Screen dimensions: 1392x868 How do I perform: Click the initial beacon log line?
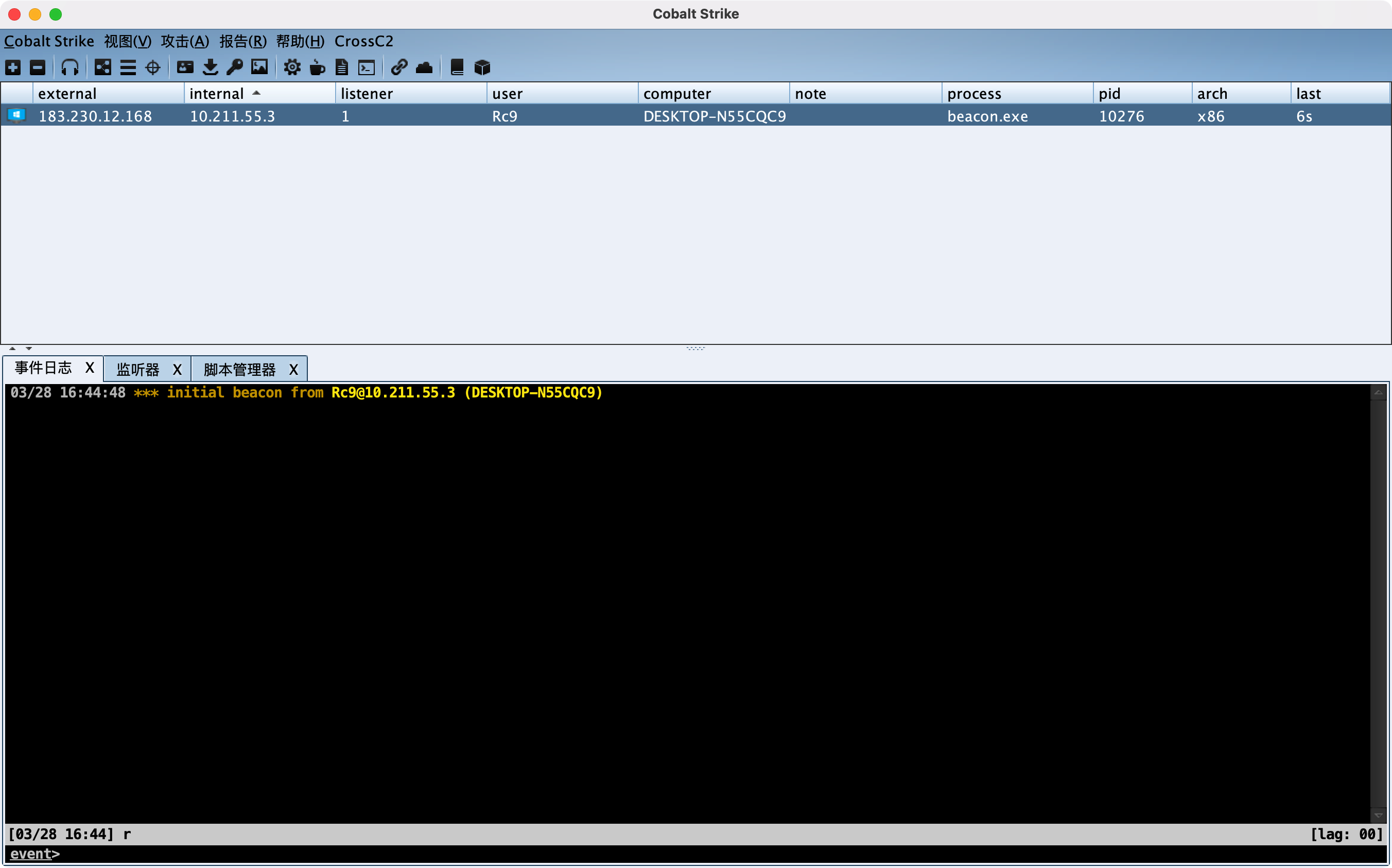306,393
